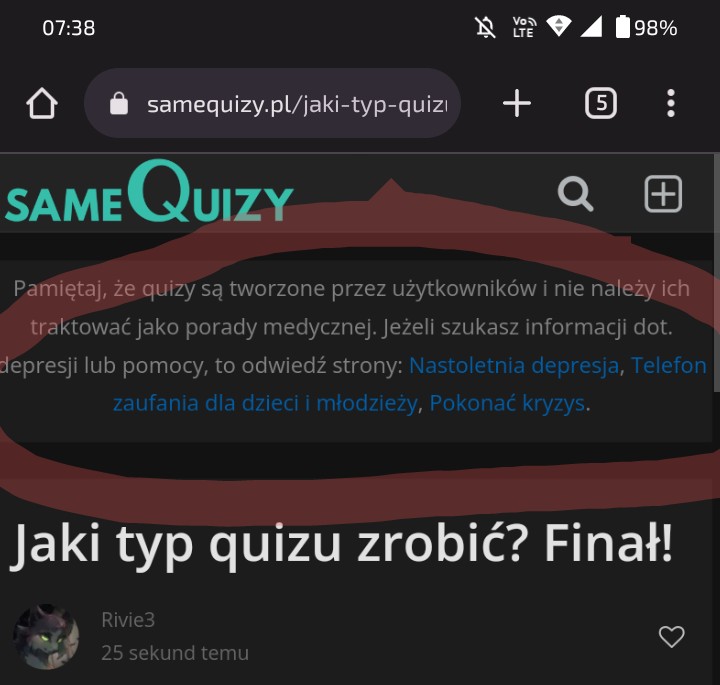This screenshot has width=720, height=685.
Task: Open a new tab with plus icon
Action: point(517,103)
